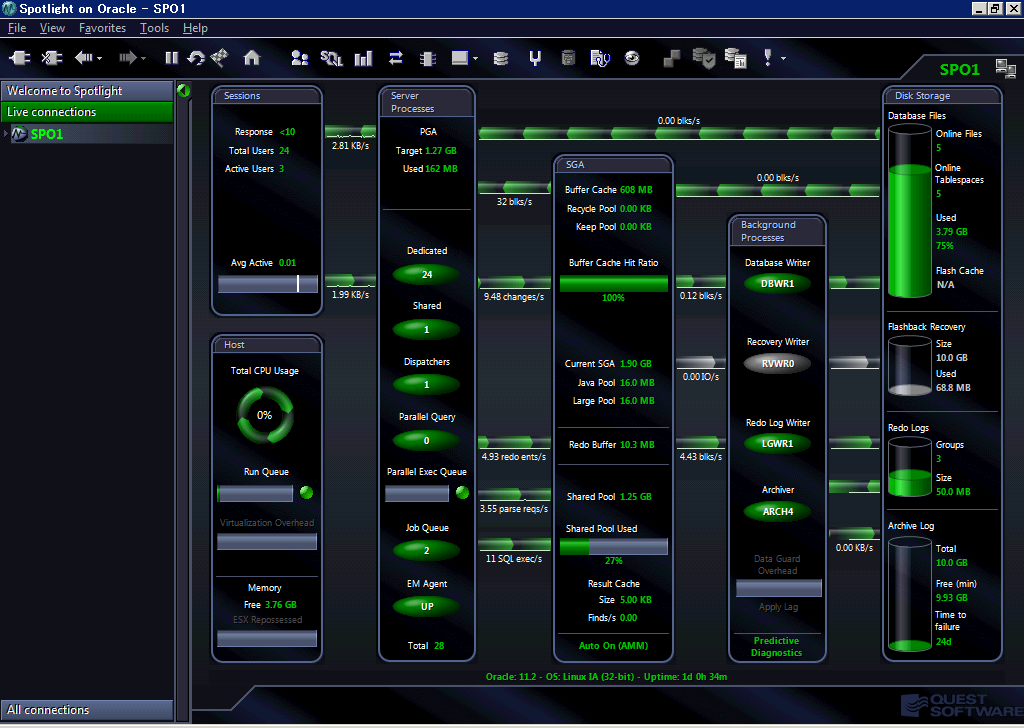
Task: Click the green indicator beside Parallel Exec Queue
Action: click(462, 492)
